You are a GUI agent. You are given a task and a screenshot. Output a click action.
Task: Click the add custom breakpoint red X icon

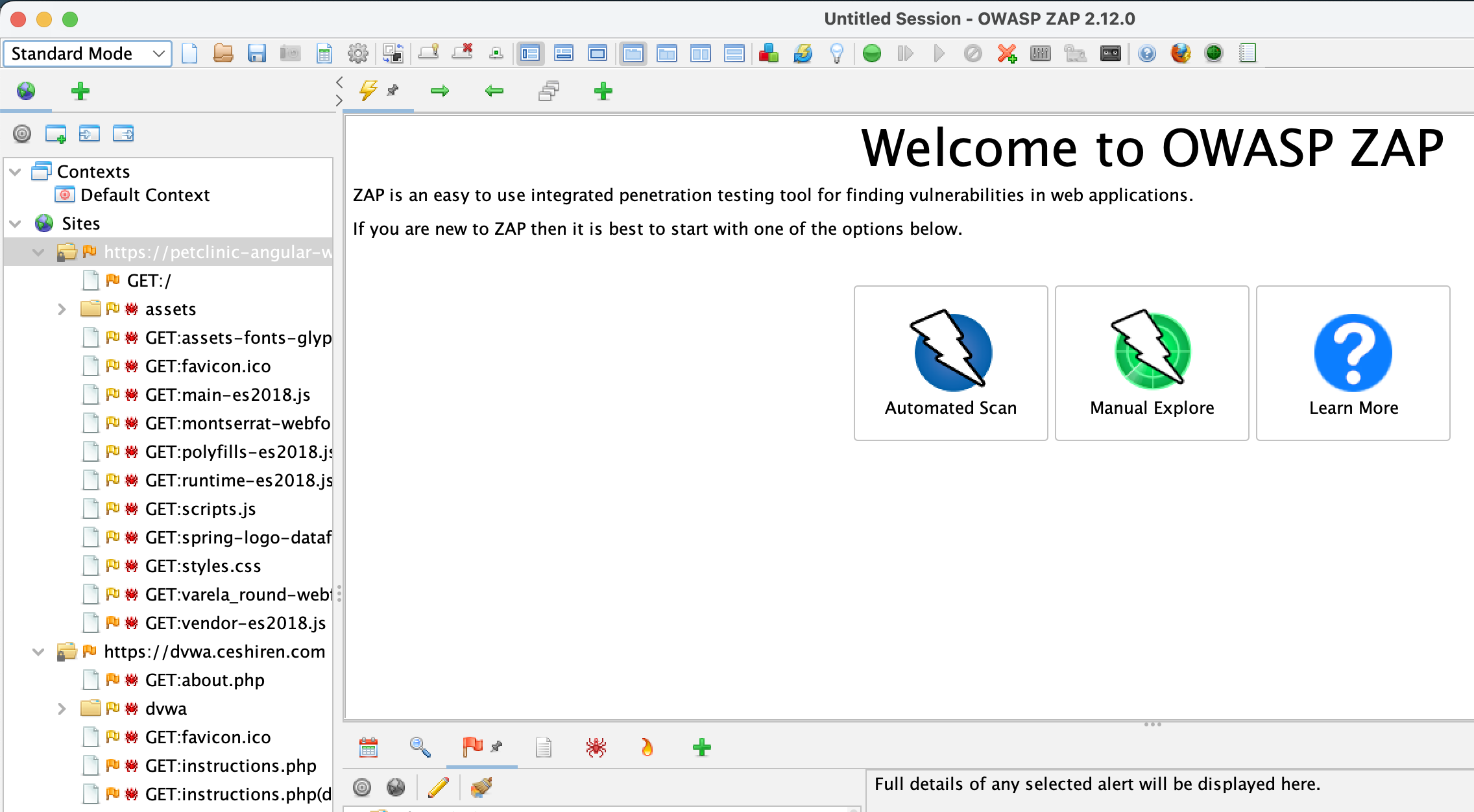1007,54
